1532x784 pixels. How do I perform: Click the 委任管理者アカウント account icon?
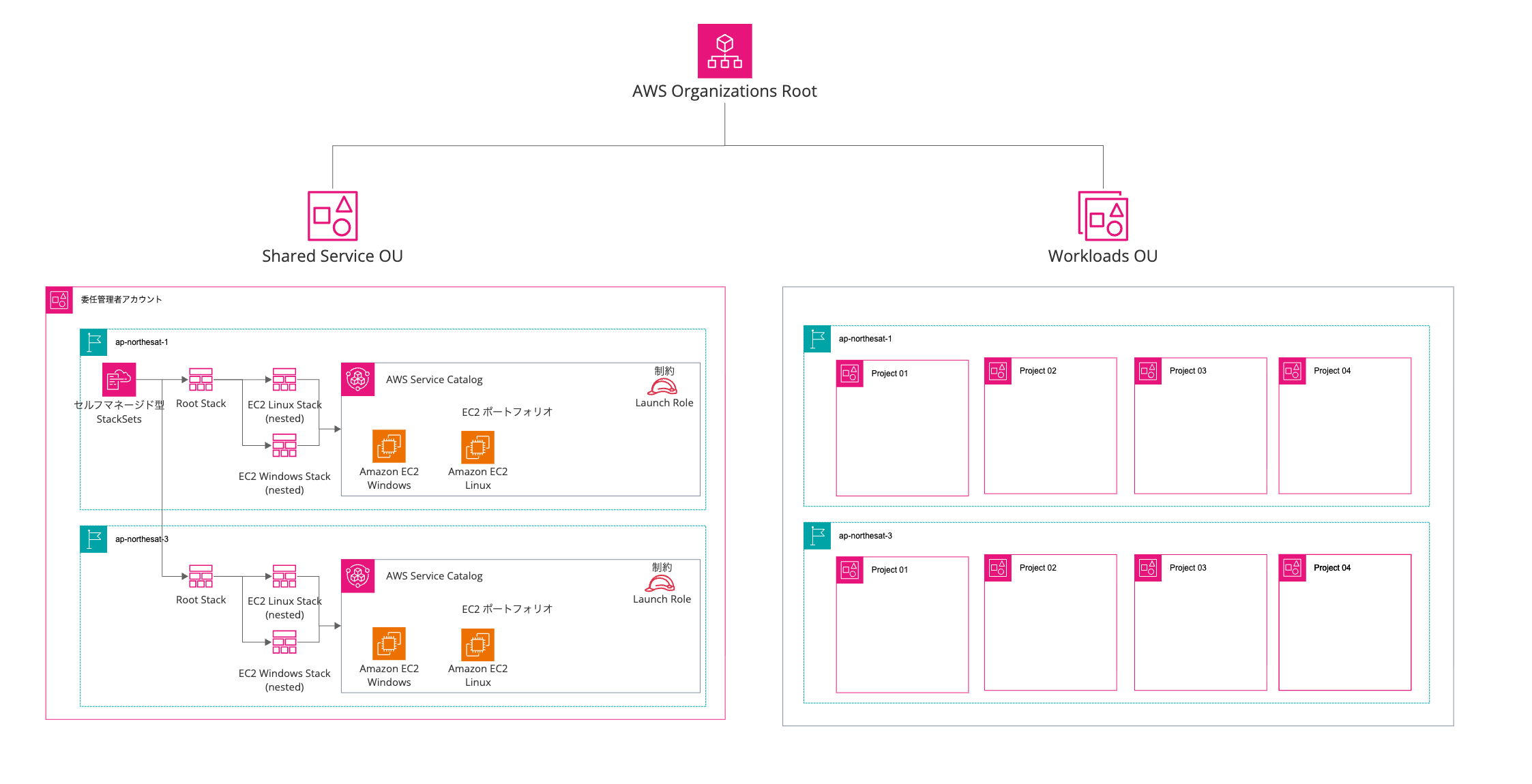[x=59, y=299]
